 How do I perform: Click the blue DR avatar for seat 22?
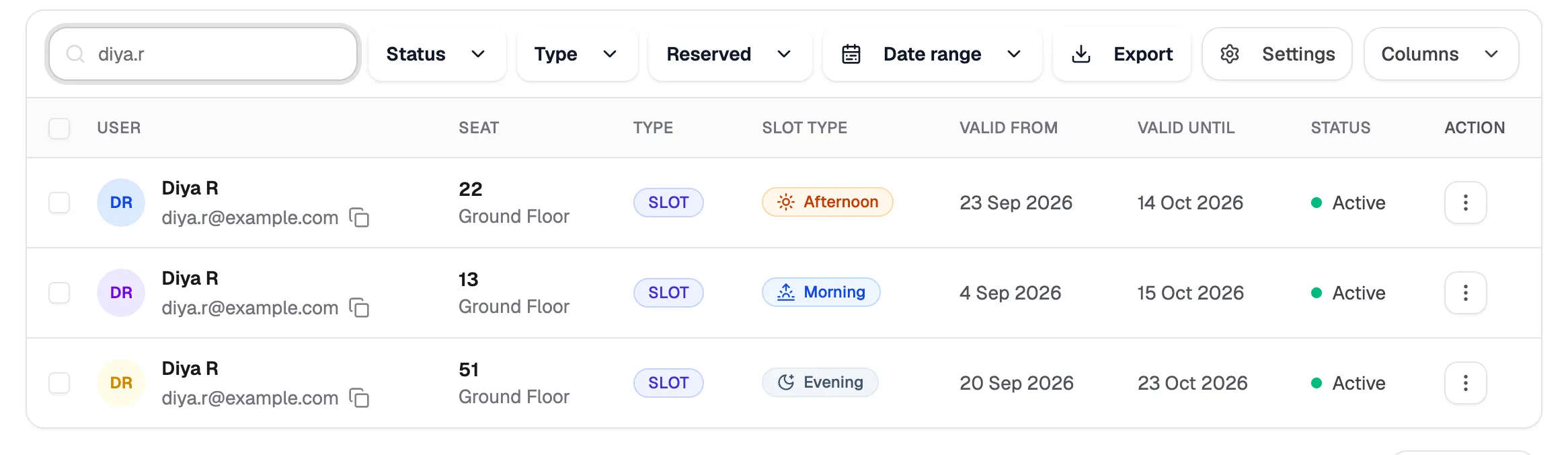(121, 203)
